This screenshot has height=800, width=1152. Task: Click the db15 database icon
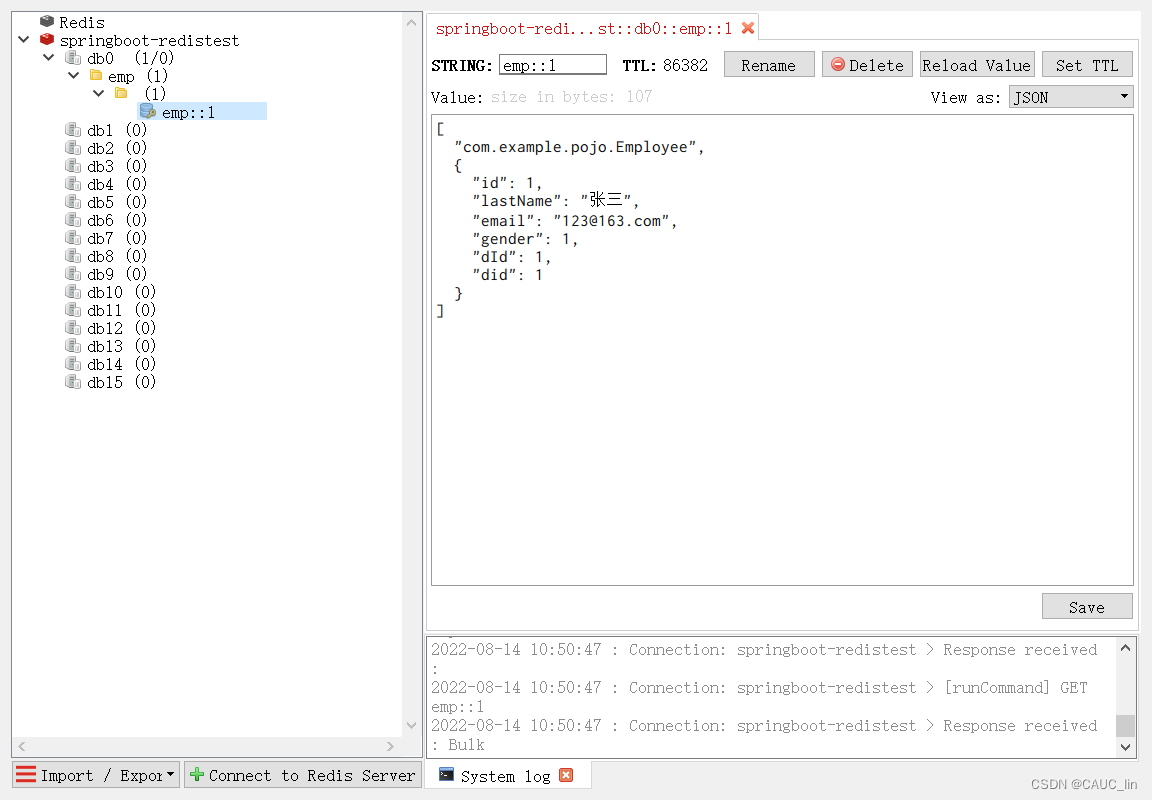(x=73, y=381)
